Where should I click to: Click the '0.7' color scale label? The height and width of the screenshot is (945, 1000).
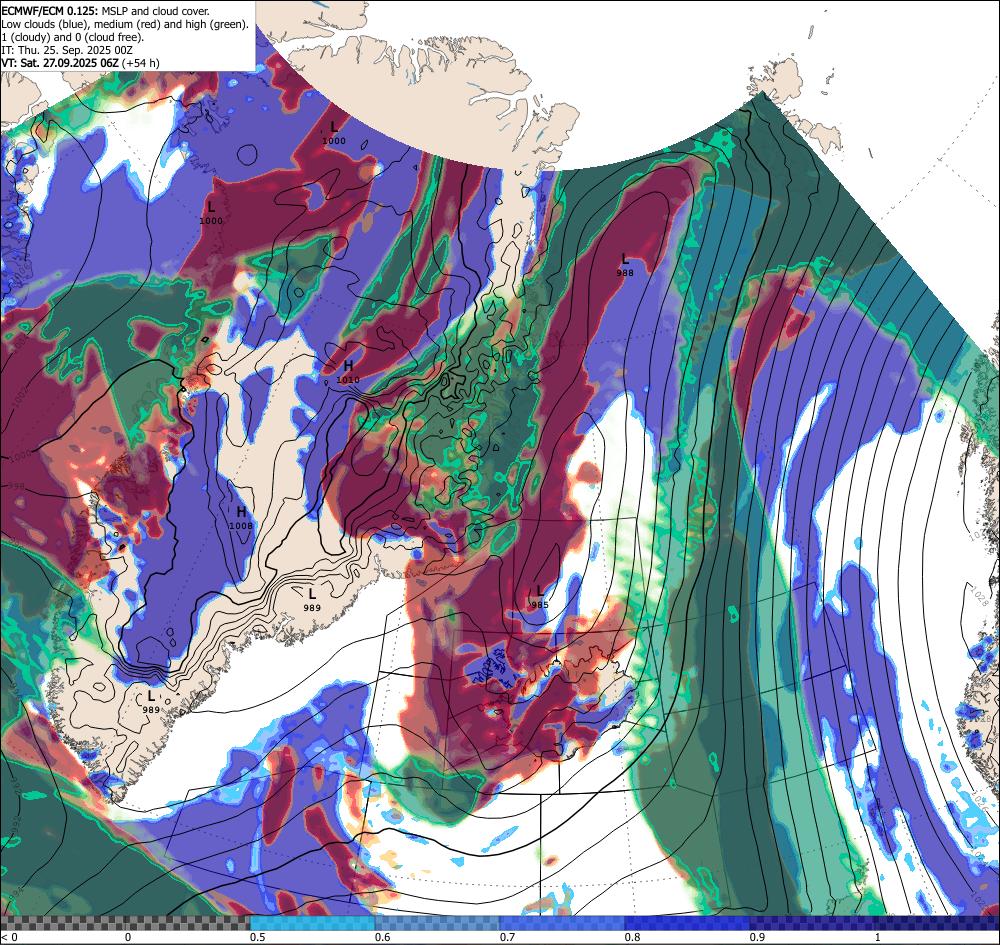[508, 937]
